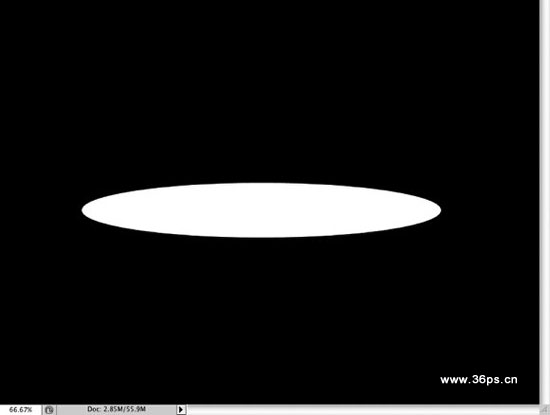Click the right tip of the white ellipse
550x415 pixels.
coord(439,210)
